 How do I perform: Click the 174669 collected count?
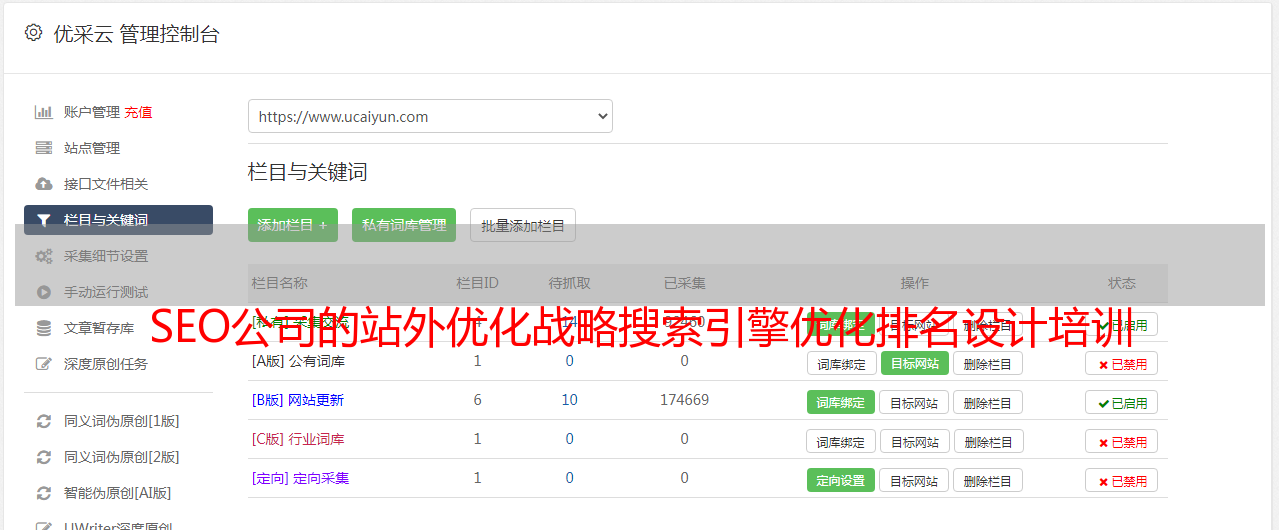(684, 400)
